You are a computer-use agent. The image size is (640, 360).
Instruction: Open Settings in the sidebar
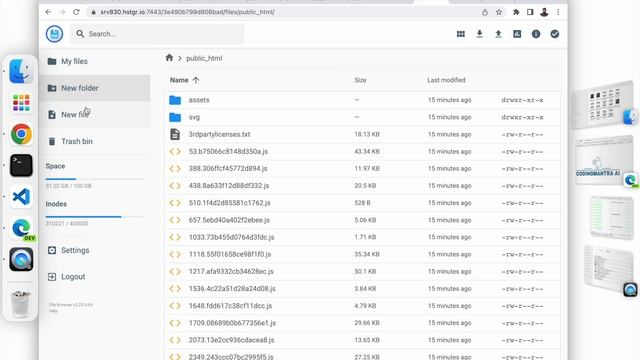95,250
